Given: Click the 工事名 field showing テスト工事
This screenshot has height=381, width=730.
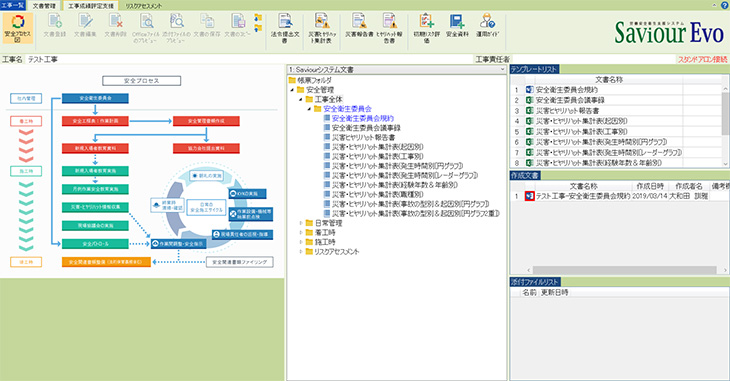Looking at the screenshot, I should [x=249, y=60].
